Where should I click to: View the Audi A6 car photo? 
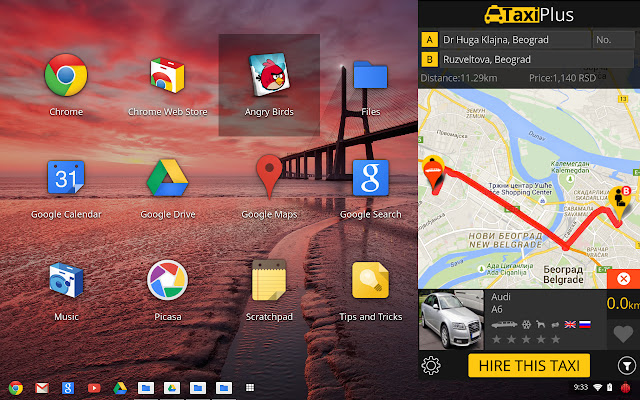coord(451,320)
